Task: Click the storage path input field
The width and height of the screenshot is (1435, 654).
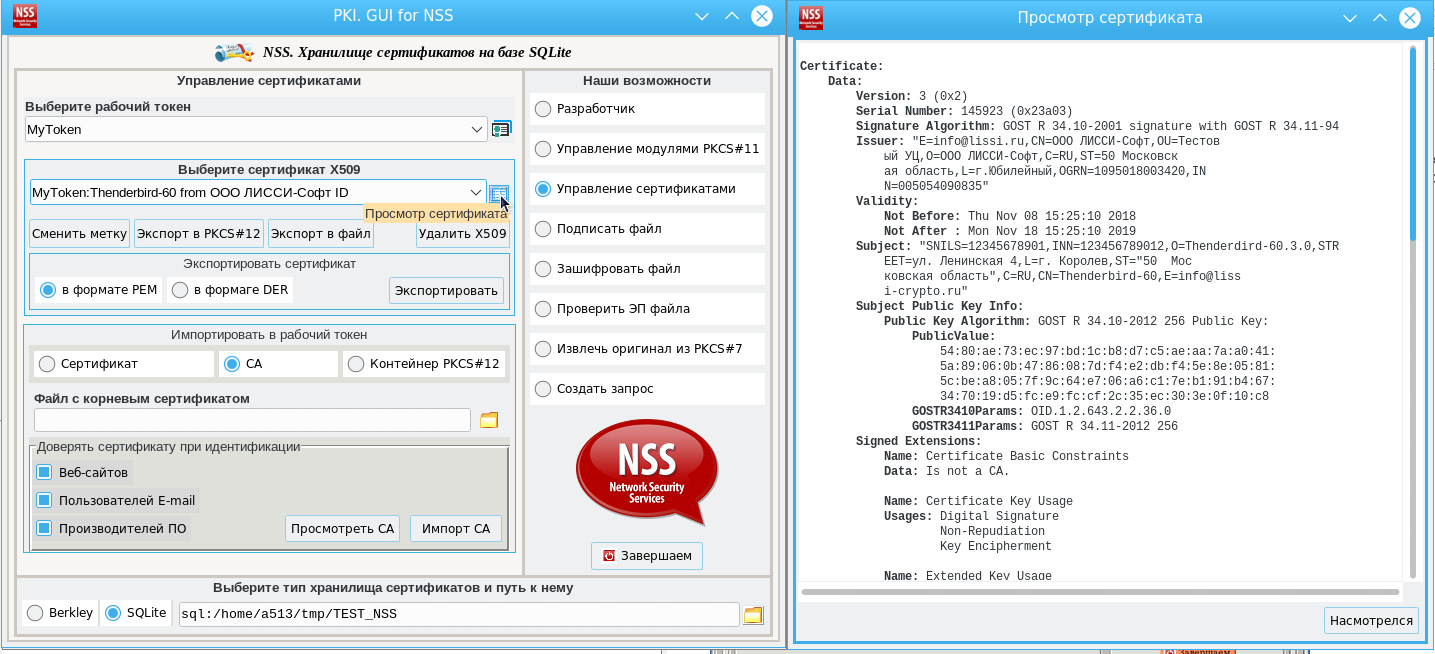Action: (x=458, y=614)
